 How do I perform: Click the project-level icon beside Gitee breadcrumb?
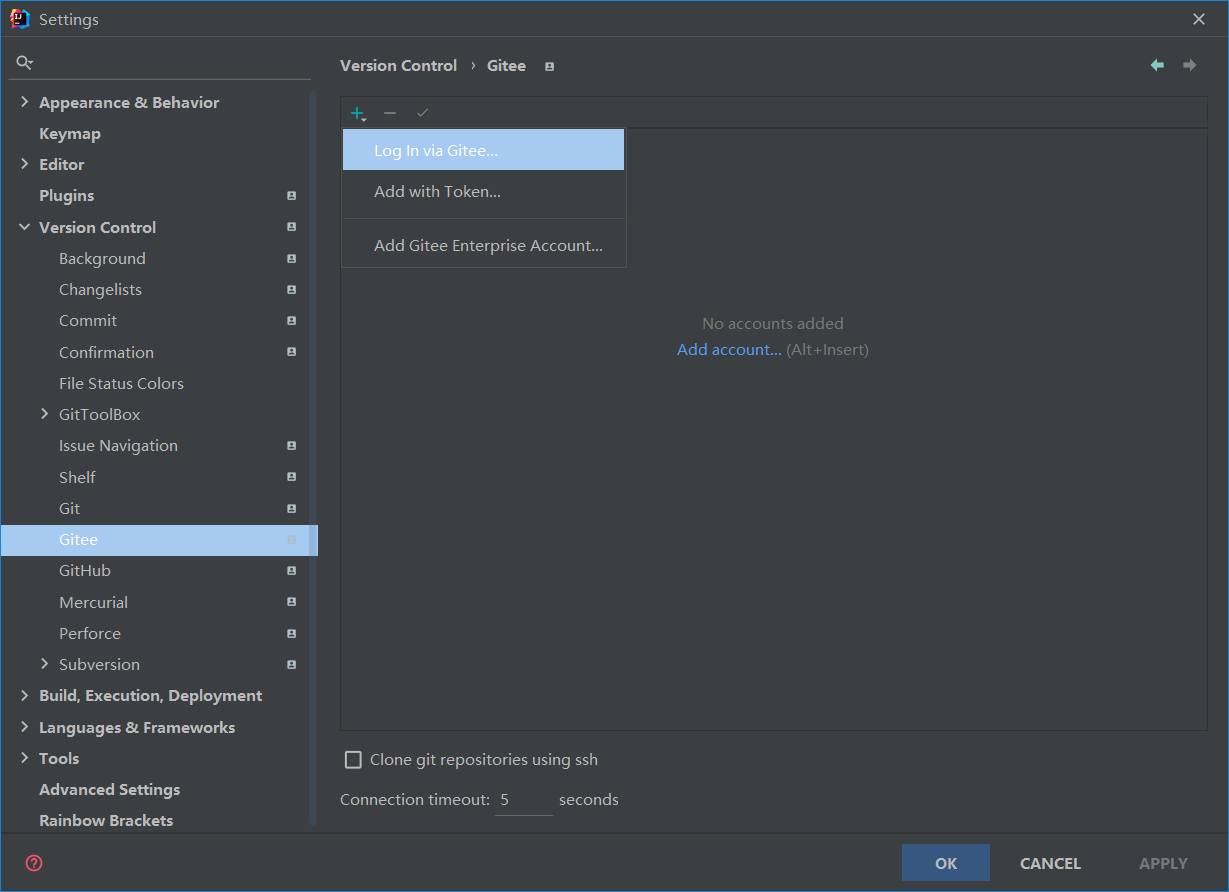(x=549, y=66)
